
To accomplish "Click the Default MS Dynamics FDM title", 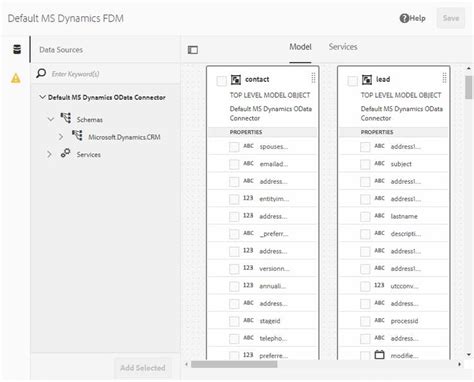I will click(x=66, y=18).
